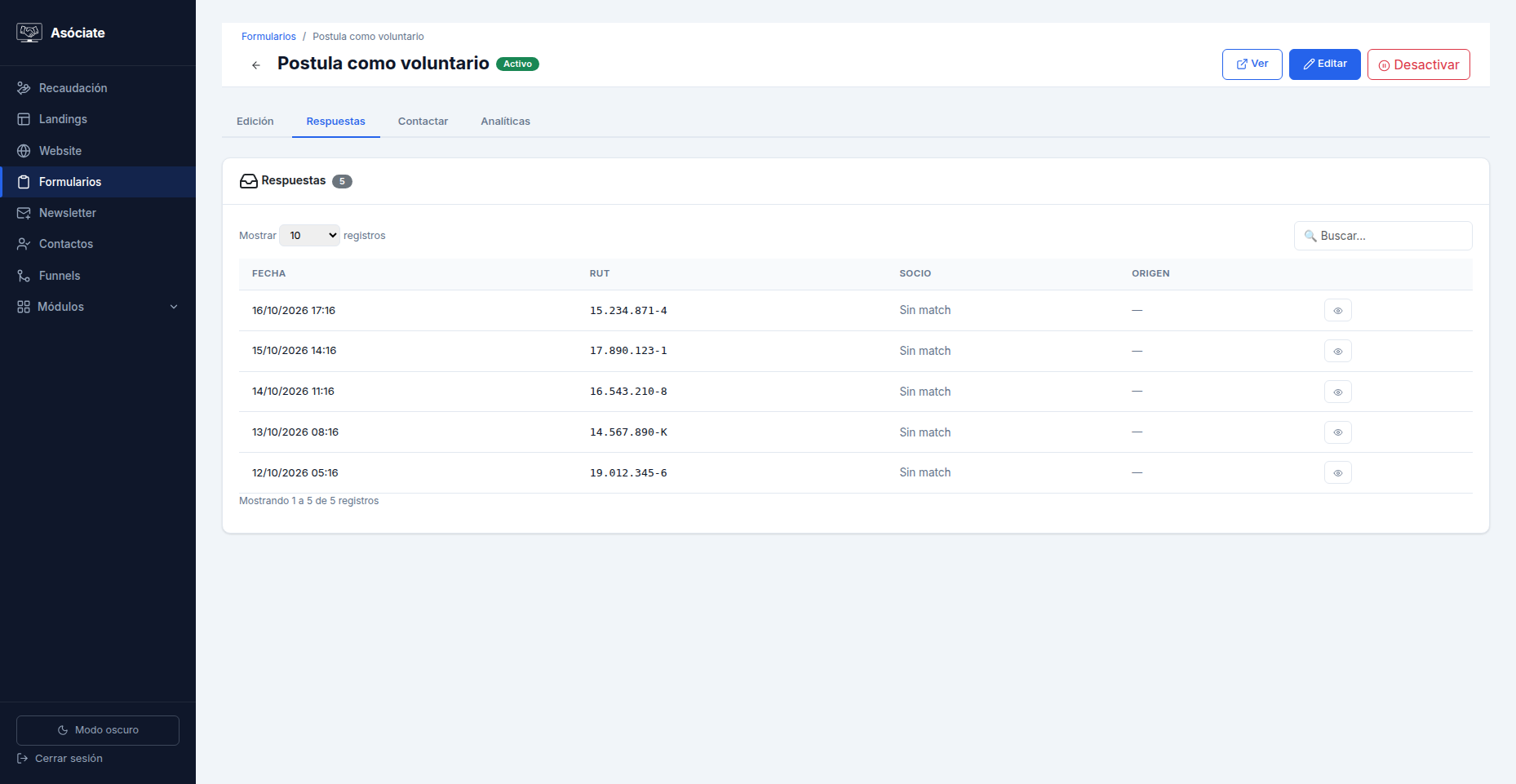Image resolution: width=1516 pixels, height=784 pixels.
Task: Toggle Modo oscuro dark mode
Action: tap(98, 730)
